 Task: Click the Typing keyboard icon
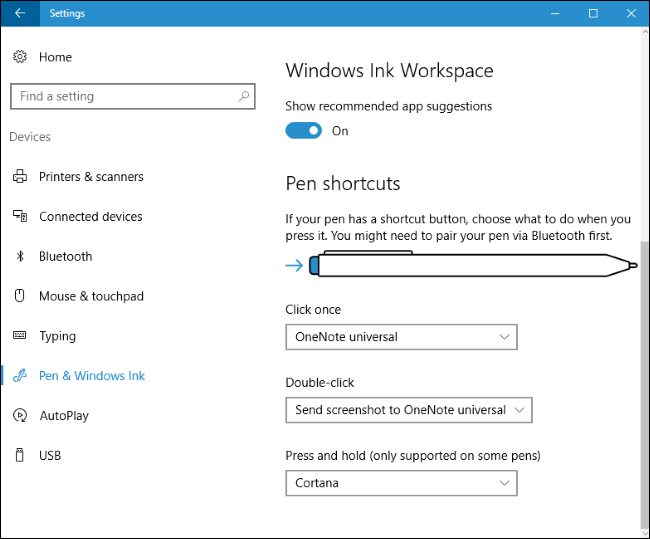[x=19, y=336]
